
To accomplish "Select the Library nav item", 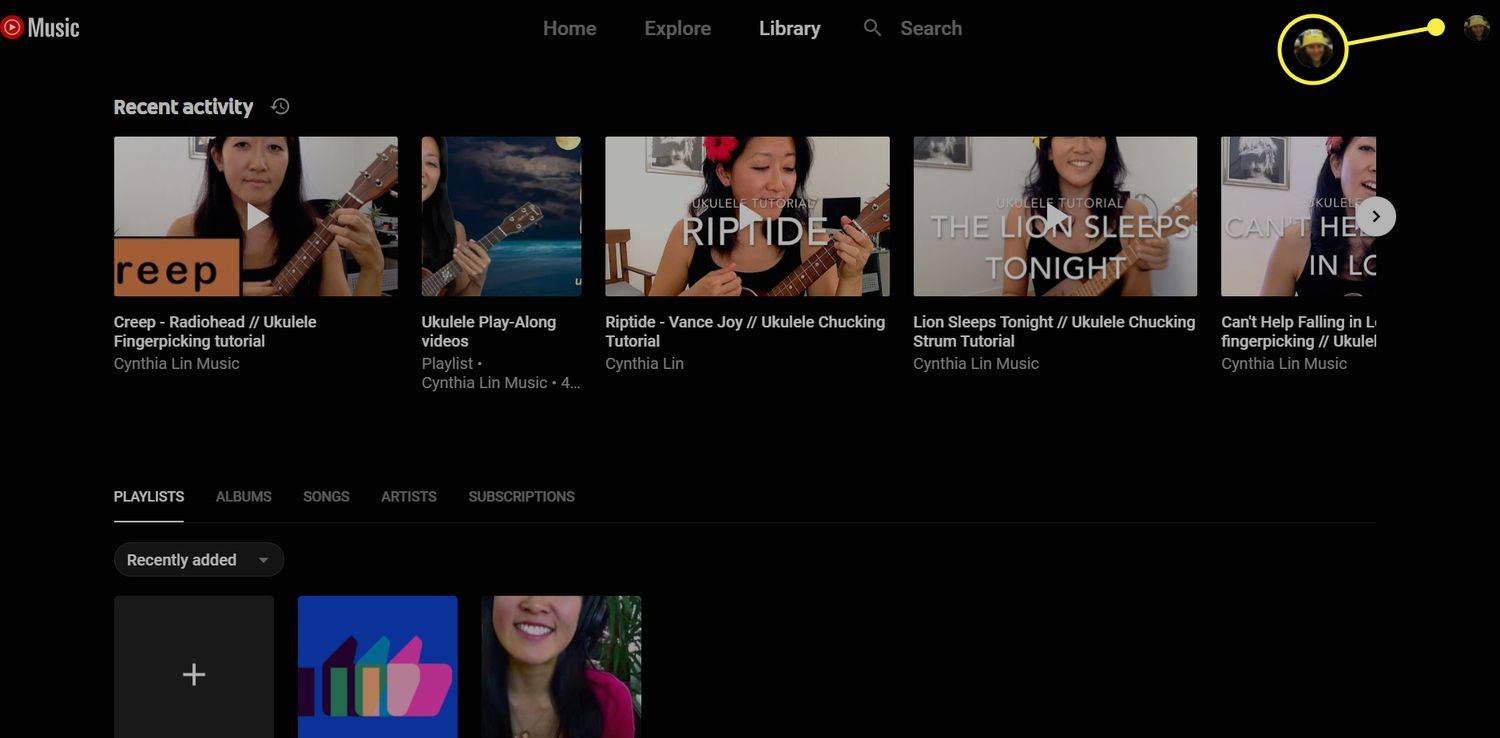I will pyautogui.click(x=789, y=28).
